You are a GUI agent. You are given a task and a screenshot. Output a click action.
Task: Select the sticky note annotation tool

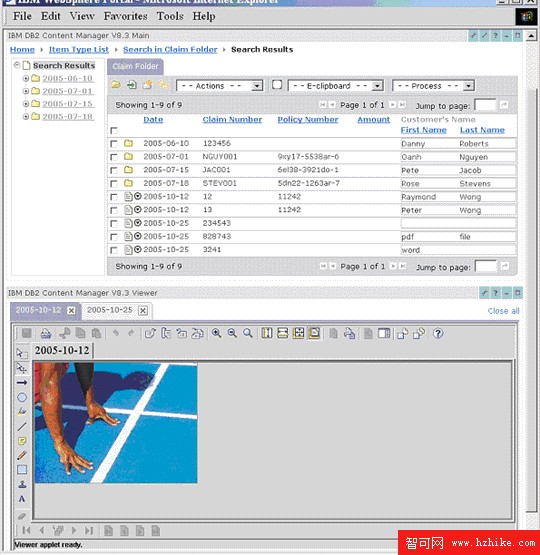point(22,441)
